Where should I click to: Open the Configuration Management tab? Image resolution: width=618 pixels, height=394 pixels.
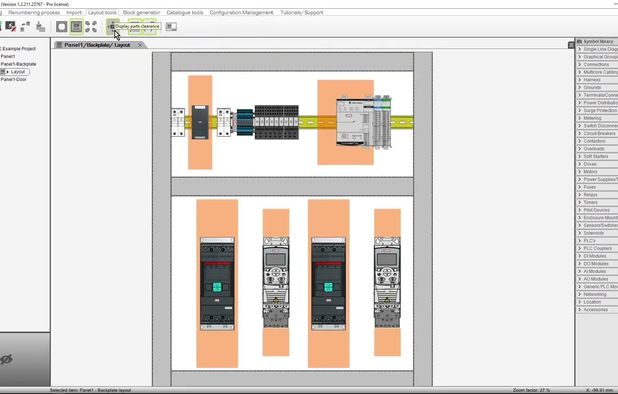tap(241, 13)
